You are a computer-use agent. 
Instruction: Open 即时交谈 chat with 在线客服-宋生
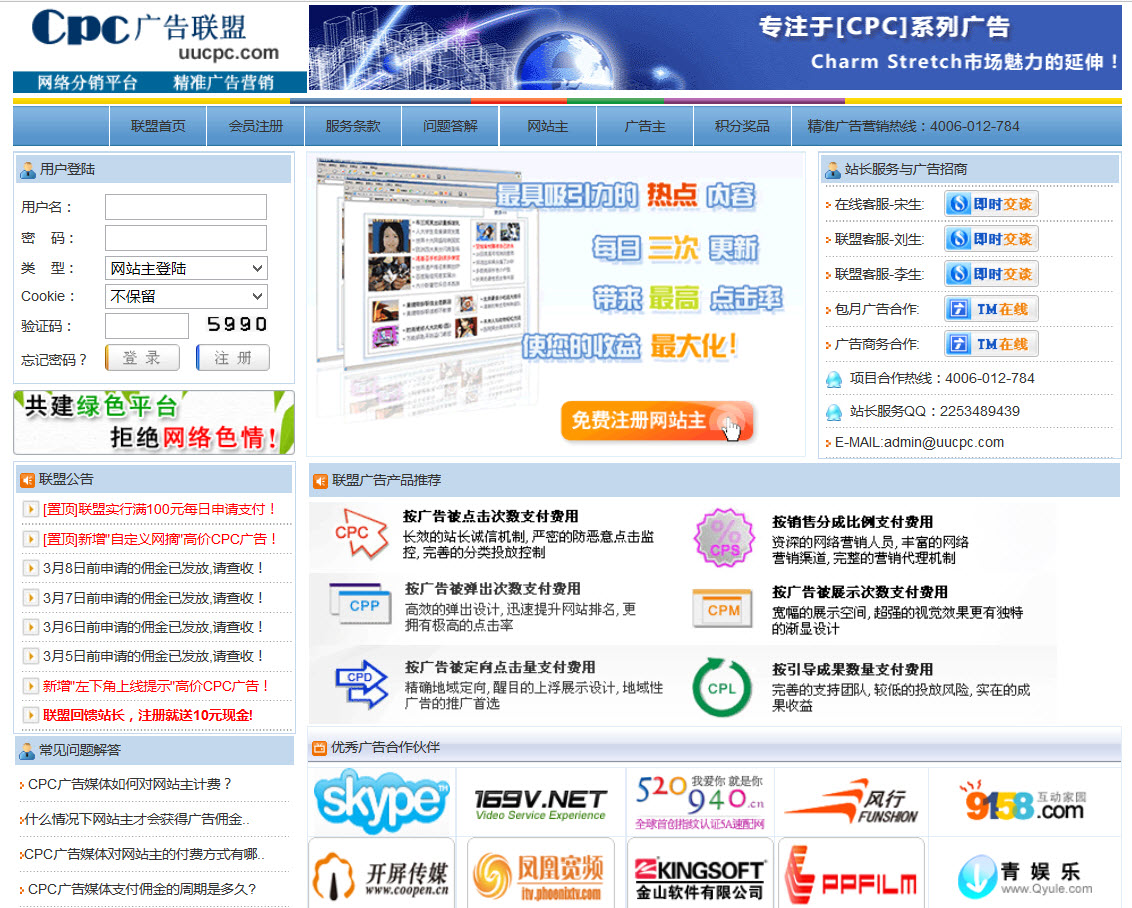tap(990, 203)
